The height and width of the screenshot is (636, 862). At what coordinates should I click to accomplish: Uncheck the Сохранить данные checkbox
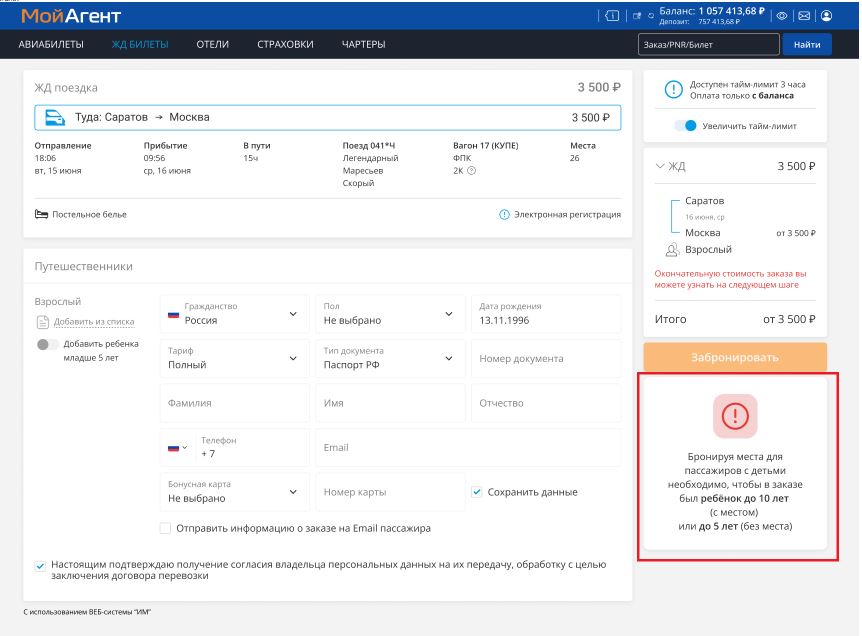pyautogui.click(x=477, y=492)
